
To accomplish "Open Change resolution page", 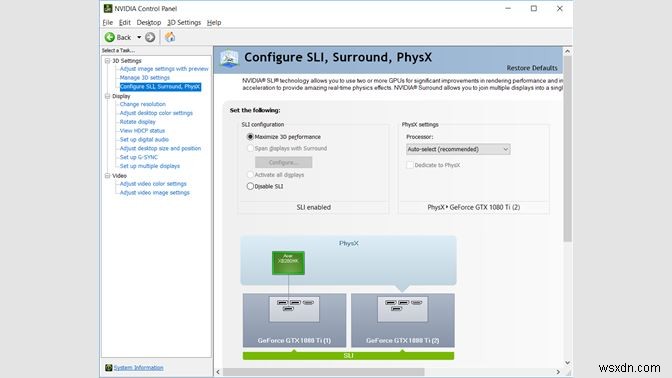I will [143, 104].
